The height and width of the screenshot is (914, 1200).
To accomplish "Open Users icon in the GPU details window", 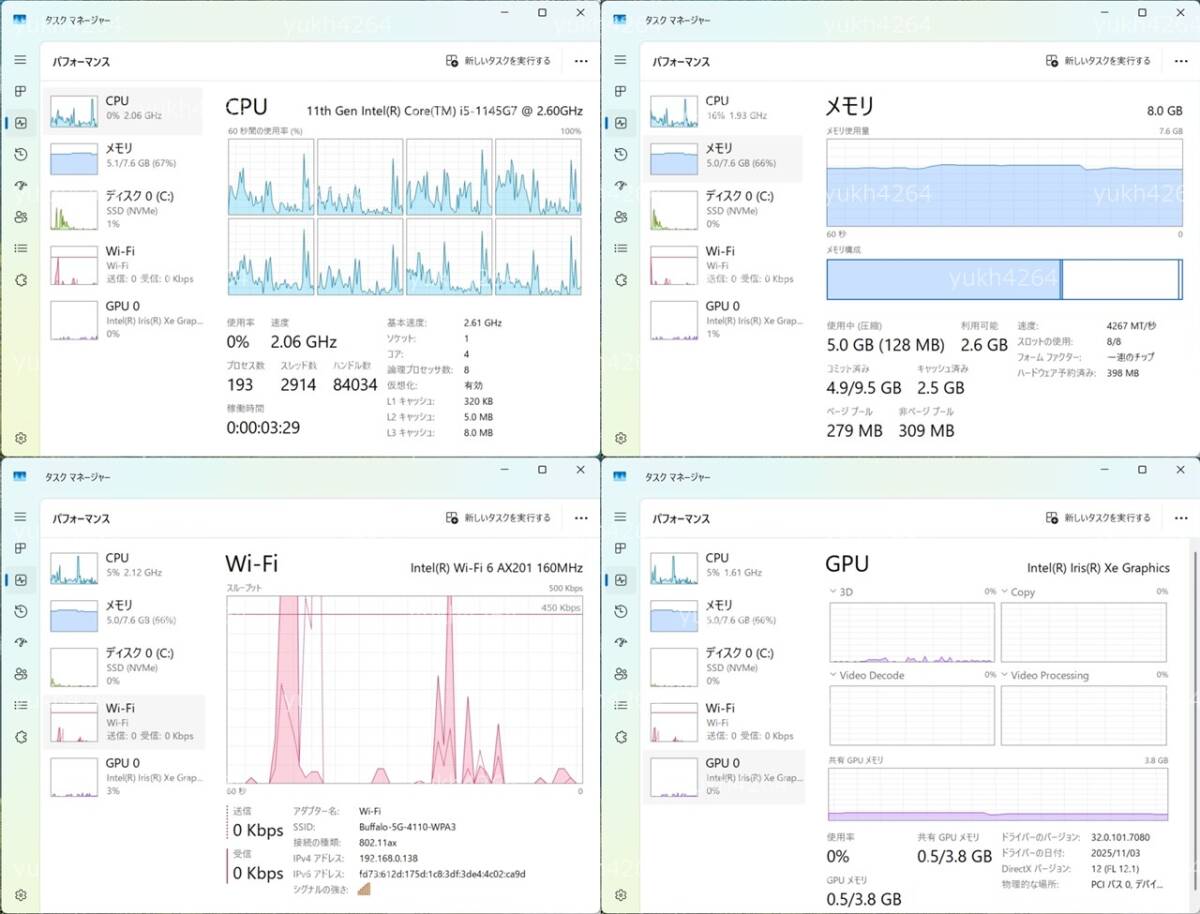I will 621,674.
